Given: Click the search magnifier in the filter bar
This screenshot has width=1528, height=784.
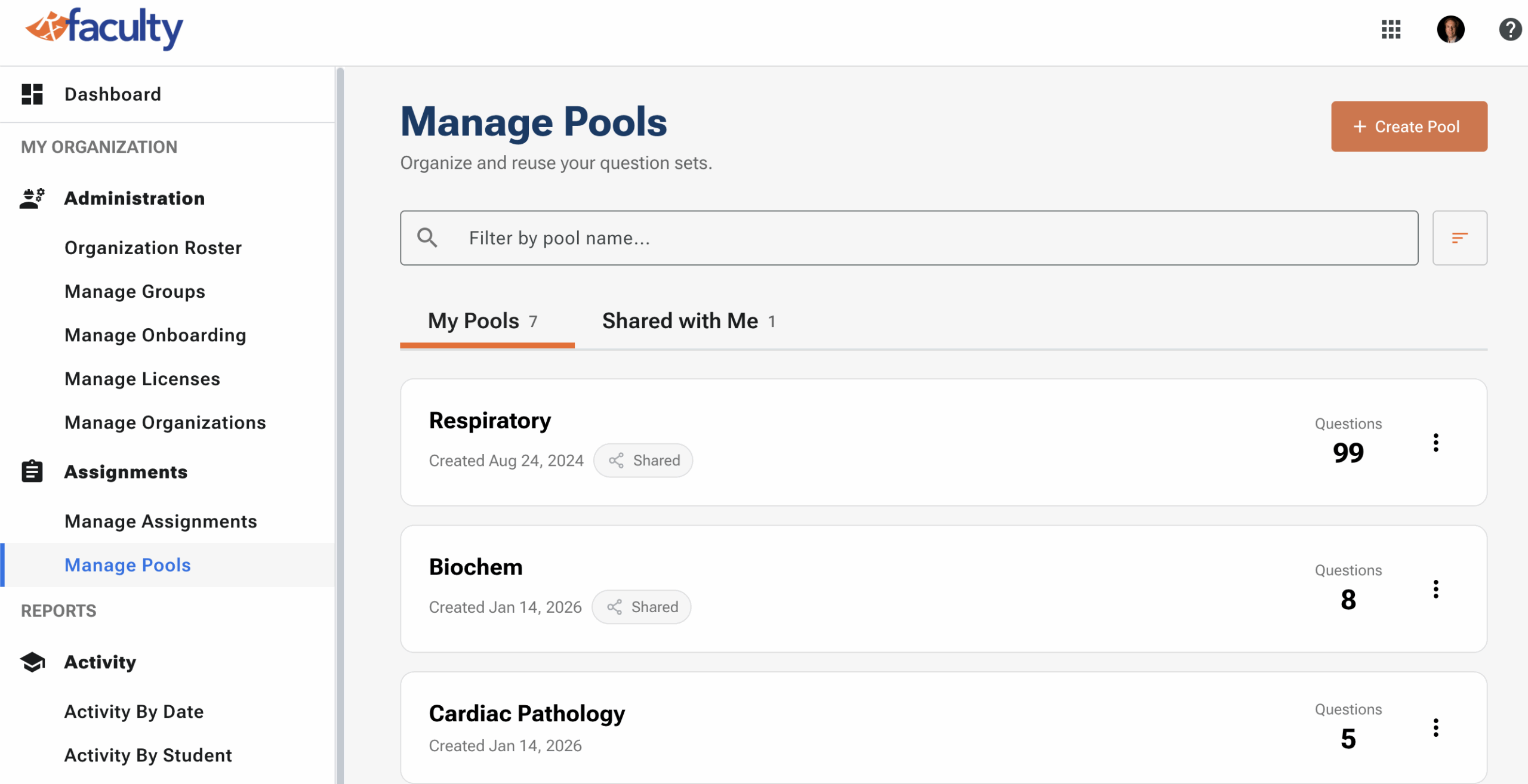Looking at the screenshot, I should (x=427, y=237).
